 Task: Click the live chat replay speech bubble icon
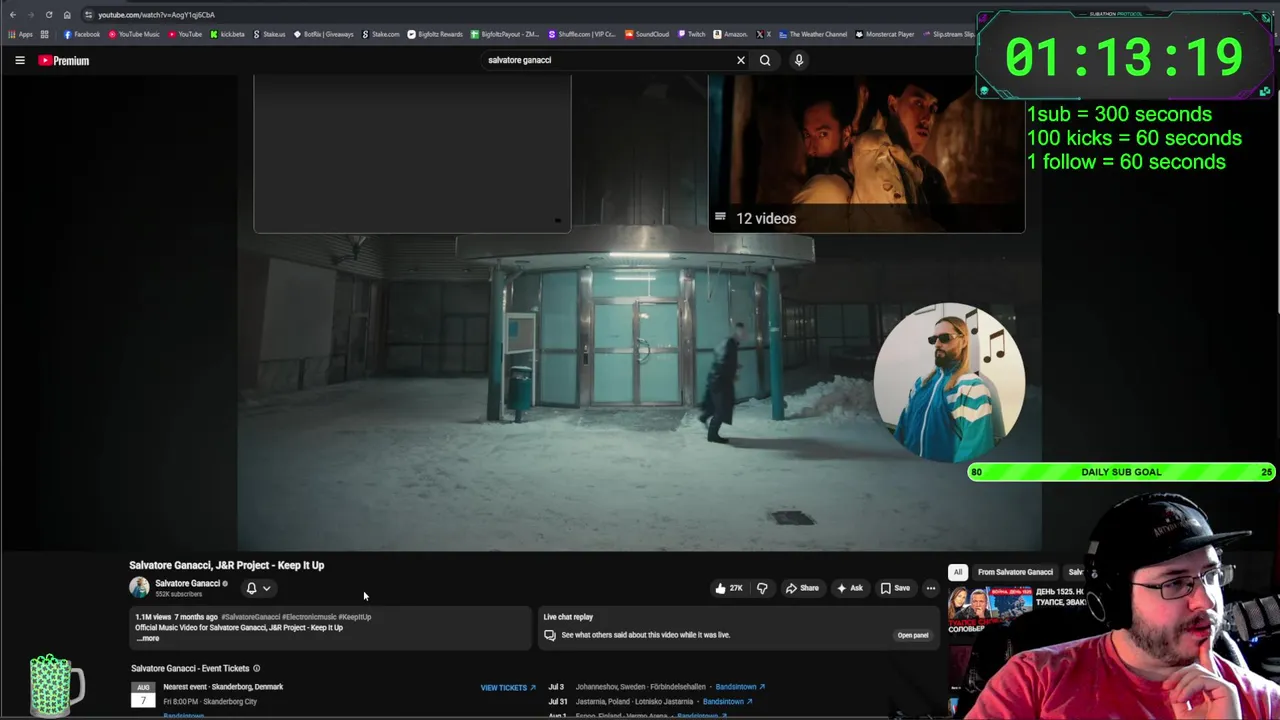coord(550,635)
